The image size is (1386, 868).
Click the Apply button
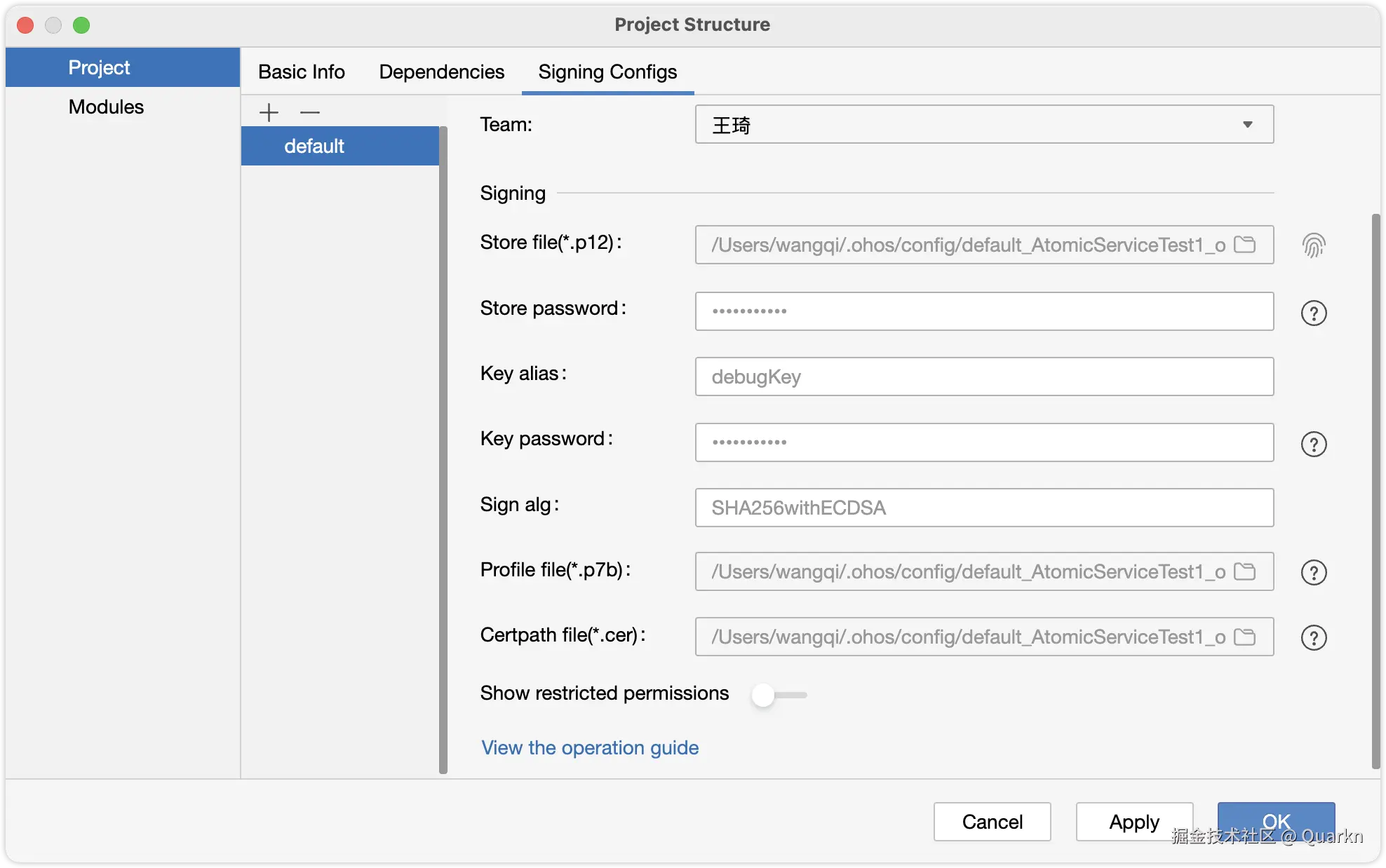click(x=1133, y=821)
